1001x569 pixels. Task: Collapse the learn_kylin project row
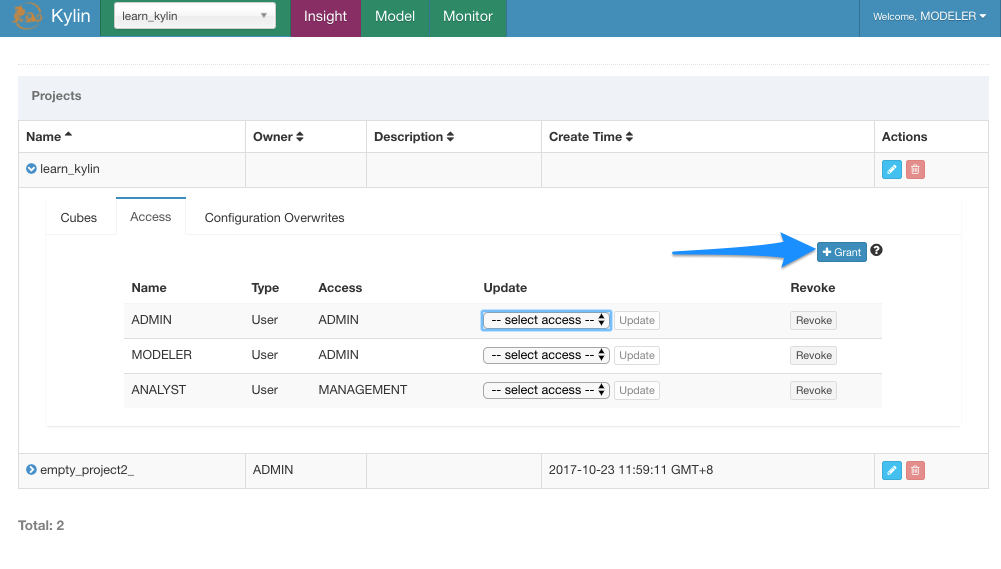[31, 169]
